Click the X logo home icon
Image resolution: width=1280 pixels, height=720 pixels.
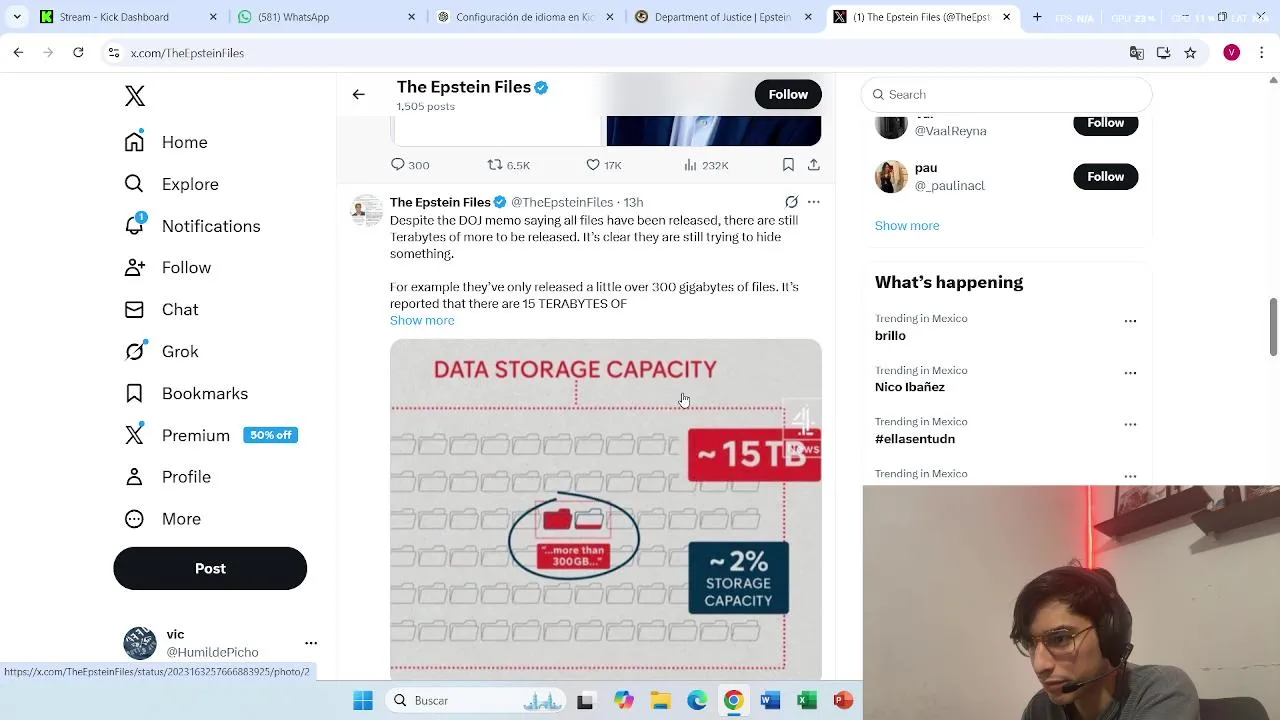tap(135, 96)
